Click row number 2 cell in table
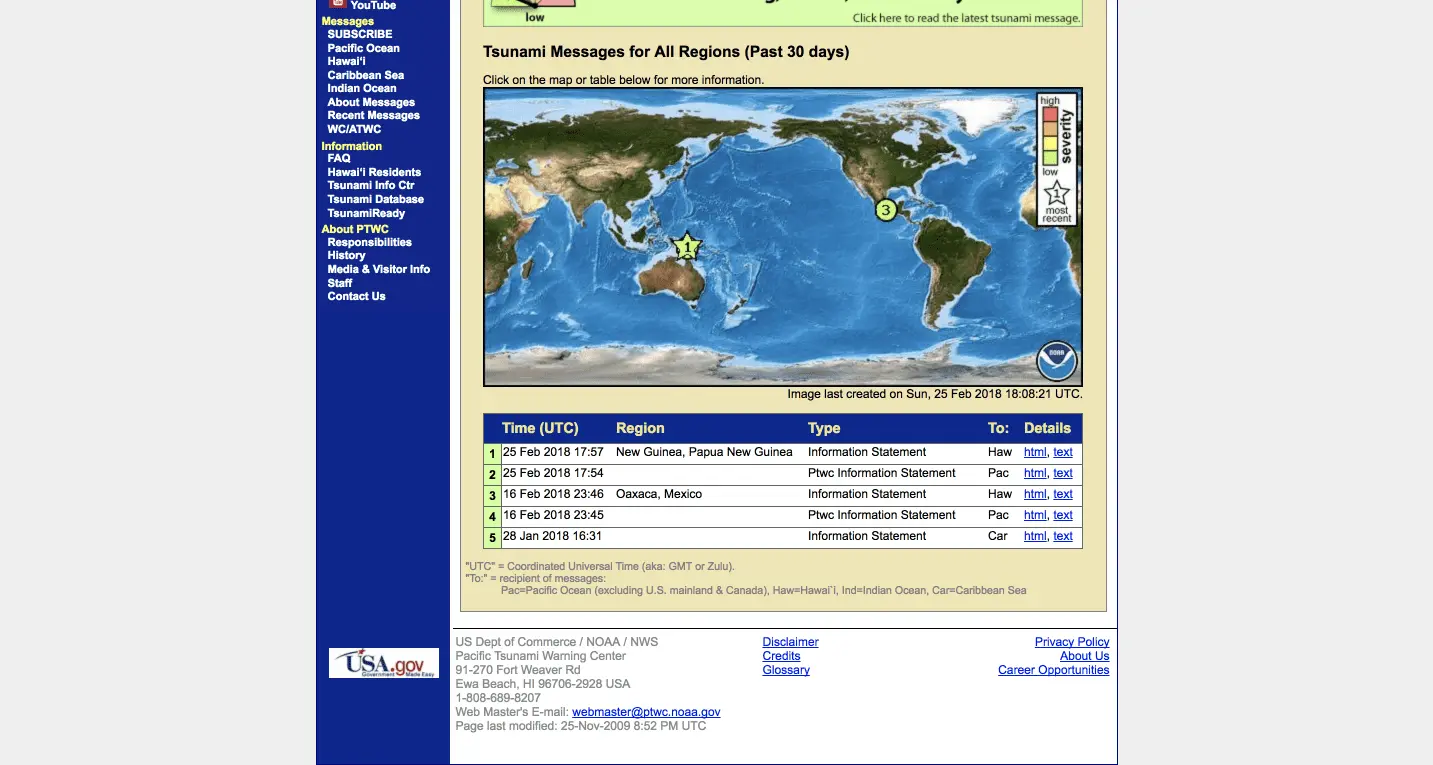Viewport: 1433px width, 765px height. click(x=492, y=474)
